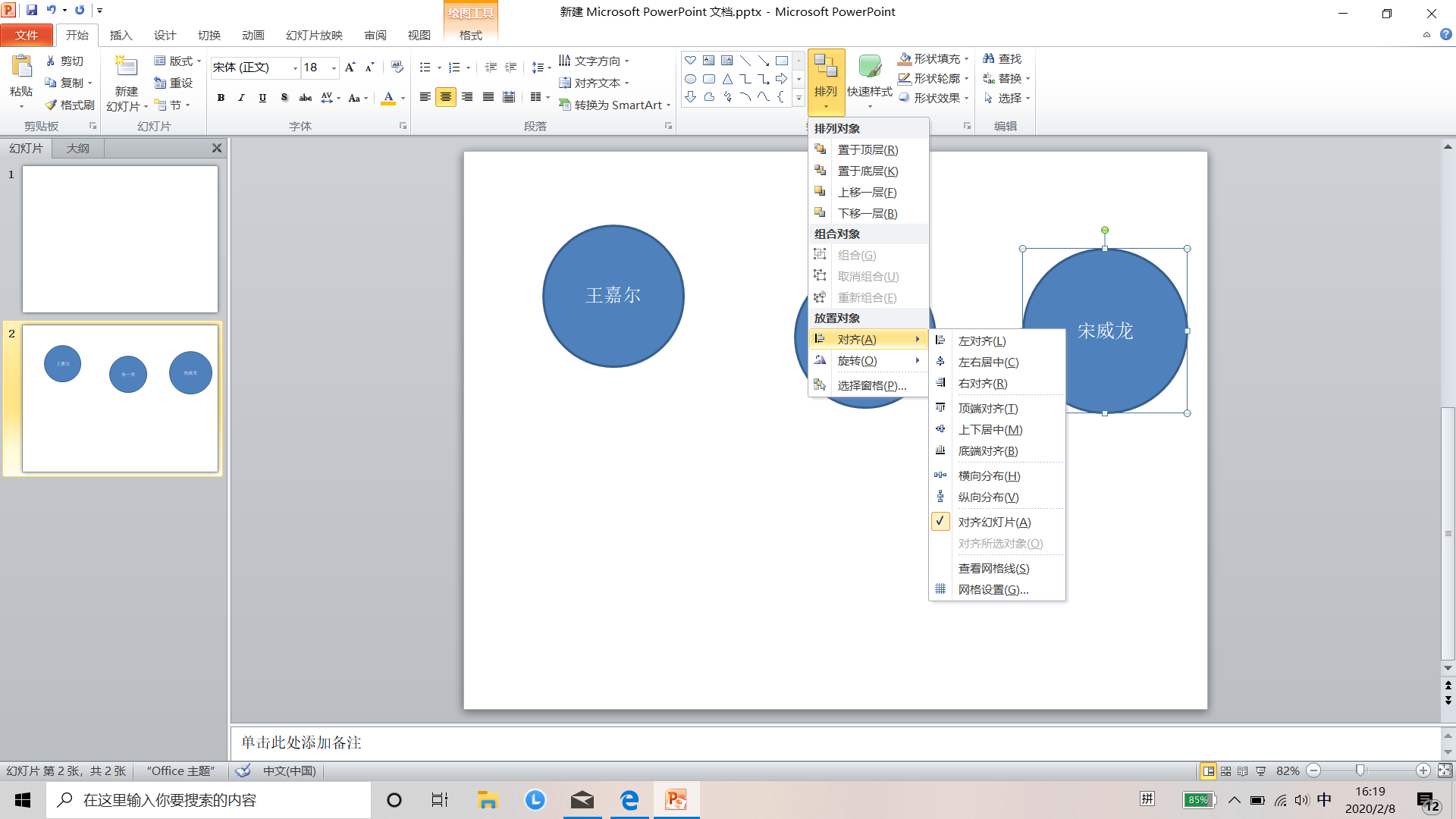Viewport: 1456px width, 819px height.
Task: Open the font size dropdown
Action: point(334,68)
